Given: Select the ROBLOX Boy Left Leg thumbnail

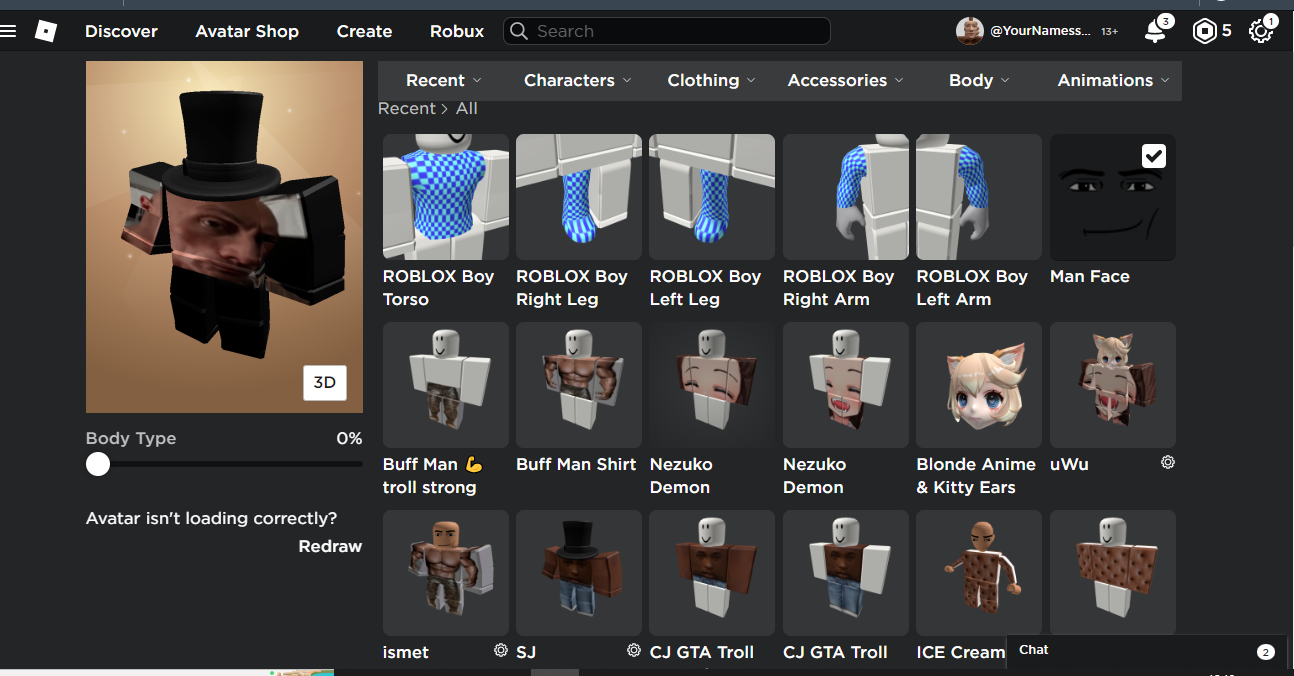Looking at the screenshot, I should point(712,197).
